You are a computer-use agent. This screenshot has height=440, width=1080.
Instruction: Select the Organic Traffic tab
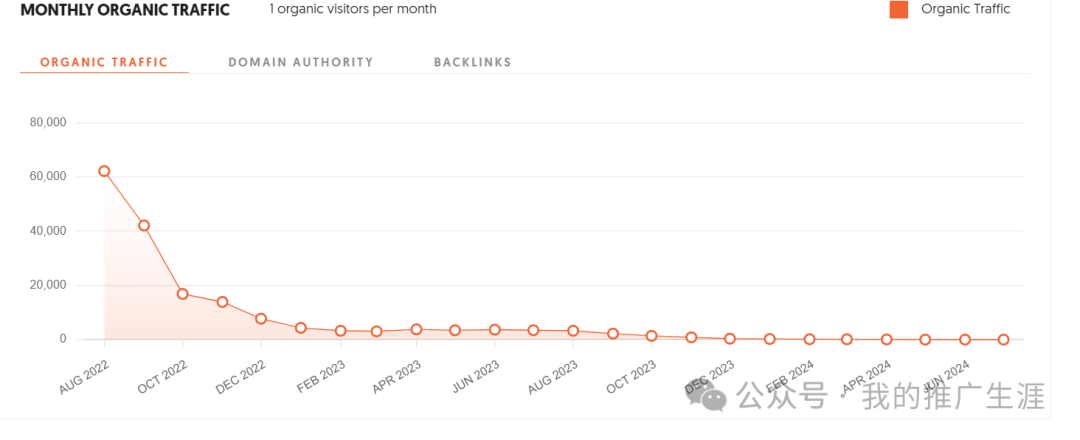pos(104,62)
